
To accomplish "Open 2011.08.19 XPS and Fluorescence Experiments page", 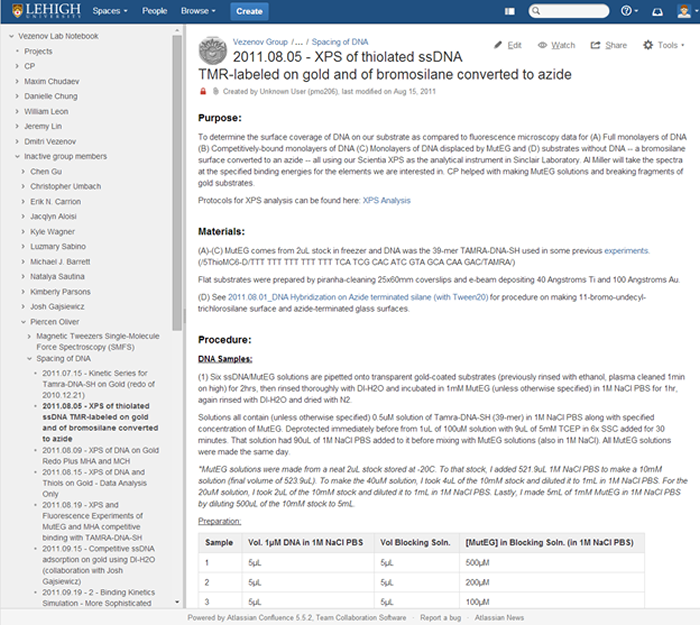I will (92, 521).
